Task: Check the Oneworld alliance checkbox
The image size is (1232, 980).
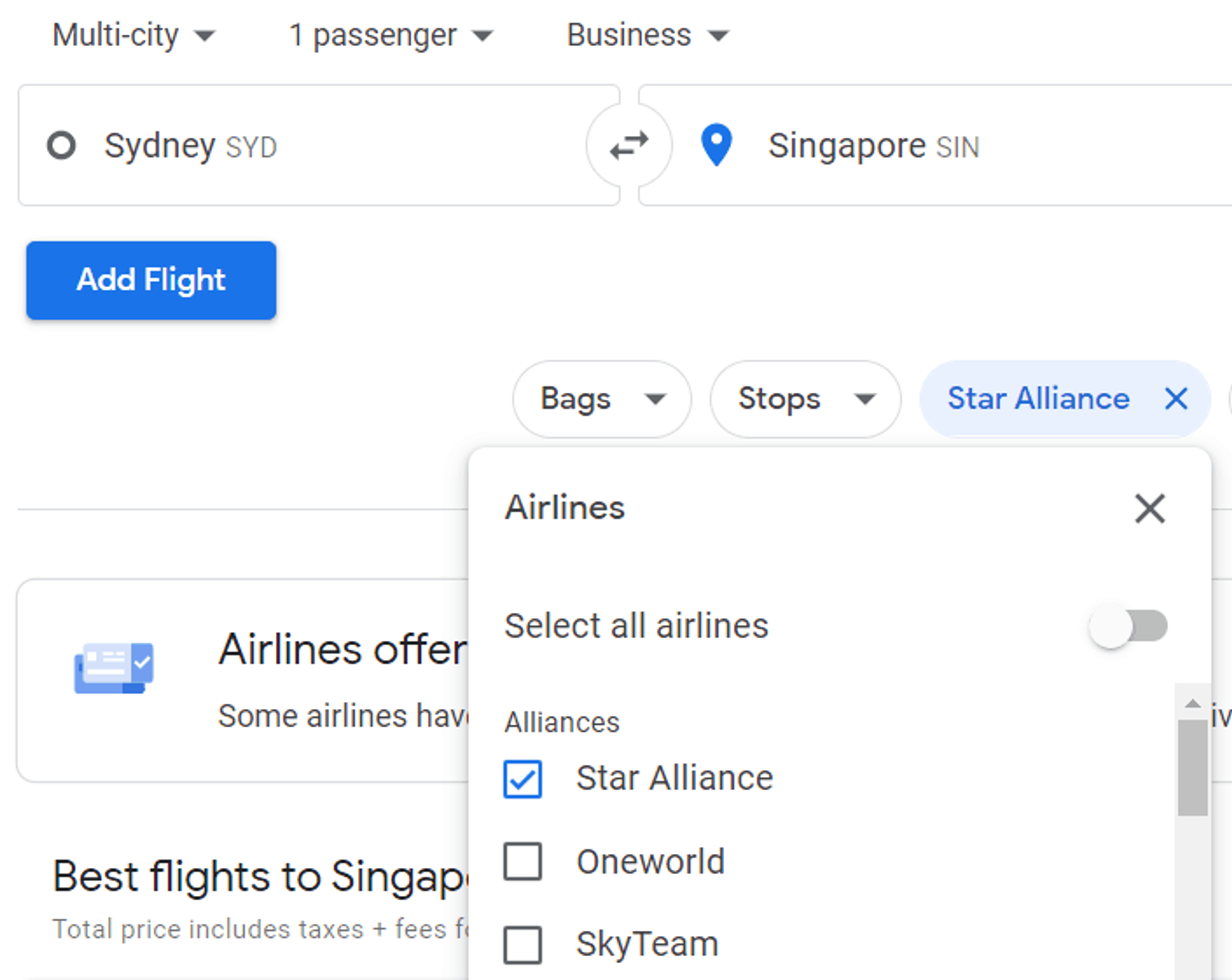Action: tap(522, 861)
